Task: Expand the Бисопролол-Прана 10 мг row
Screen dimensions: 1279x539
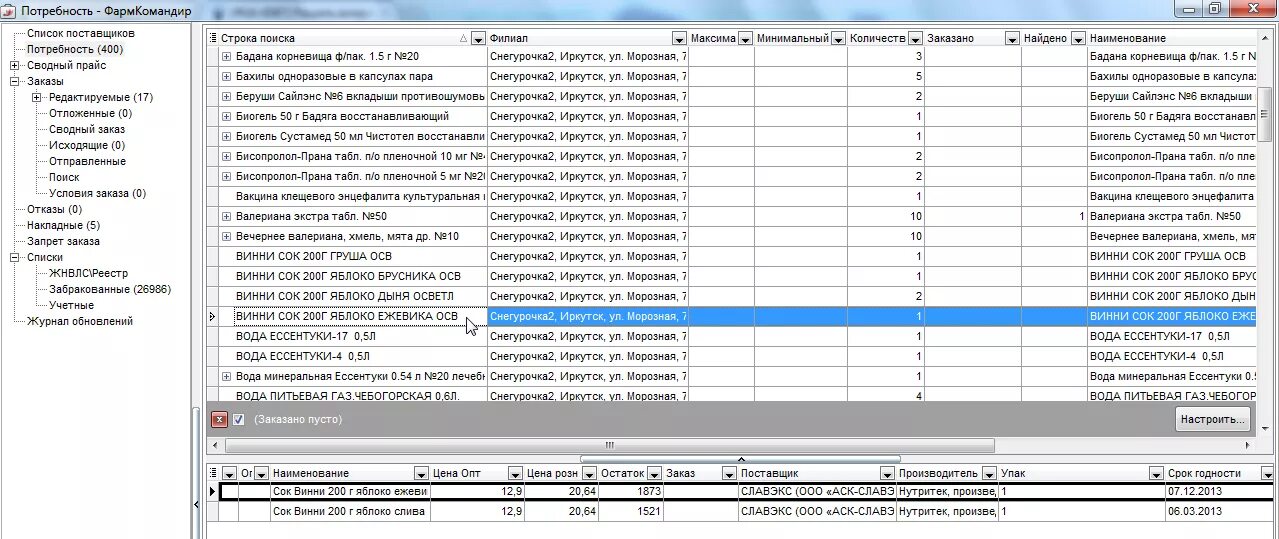Action: 226,156
